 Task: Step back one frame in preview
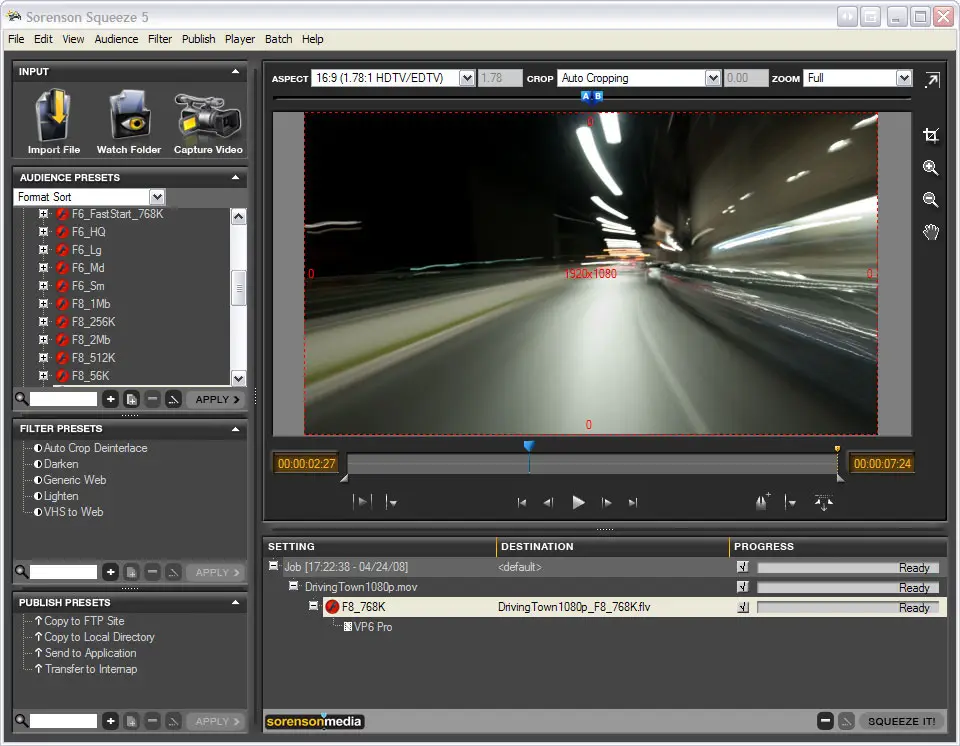(549, 503)
